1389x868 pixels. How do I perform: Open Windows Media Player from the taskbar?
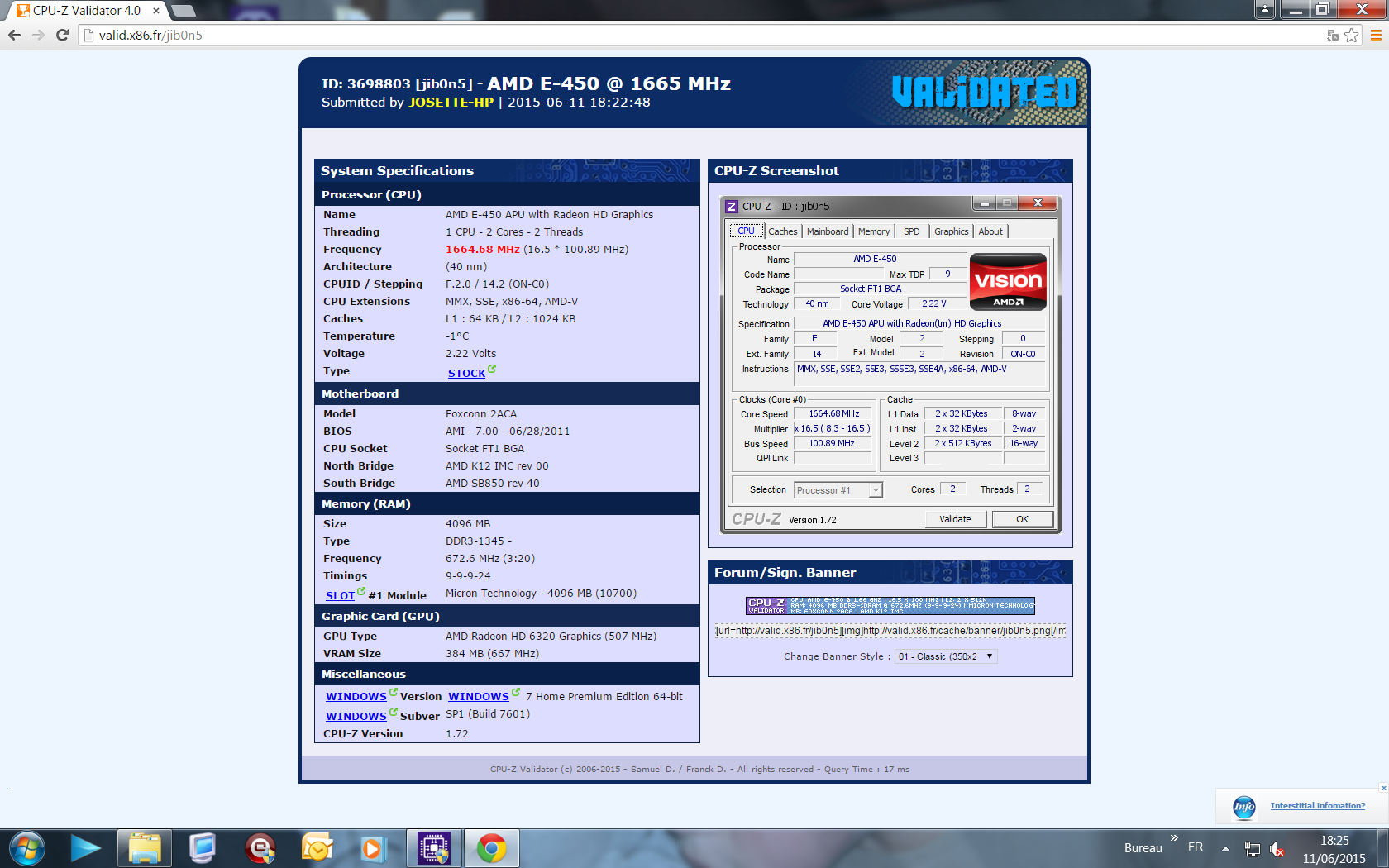pos(374,848)
